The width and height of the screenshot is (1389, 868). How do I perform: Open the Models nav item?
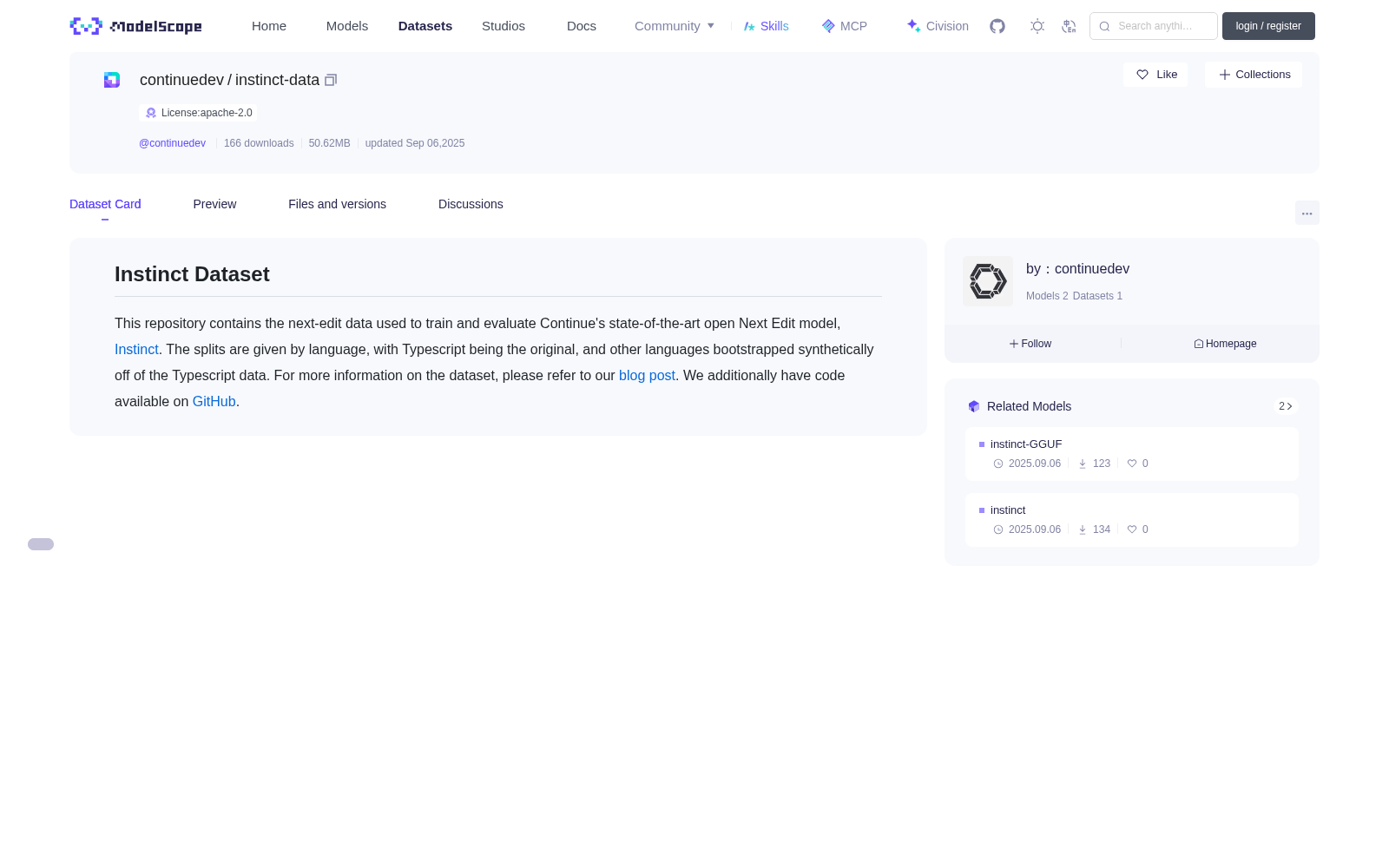[347, 26]
